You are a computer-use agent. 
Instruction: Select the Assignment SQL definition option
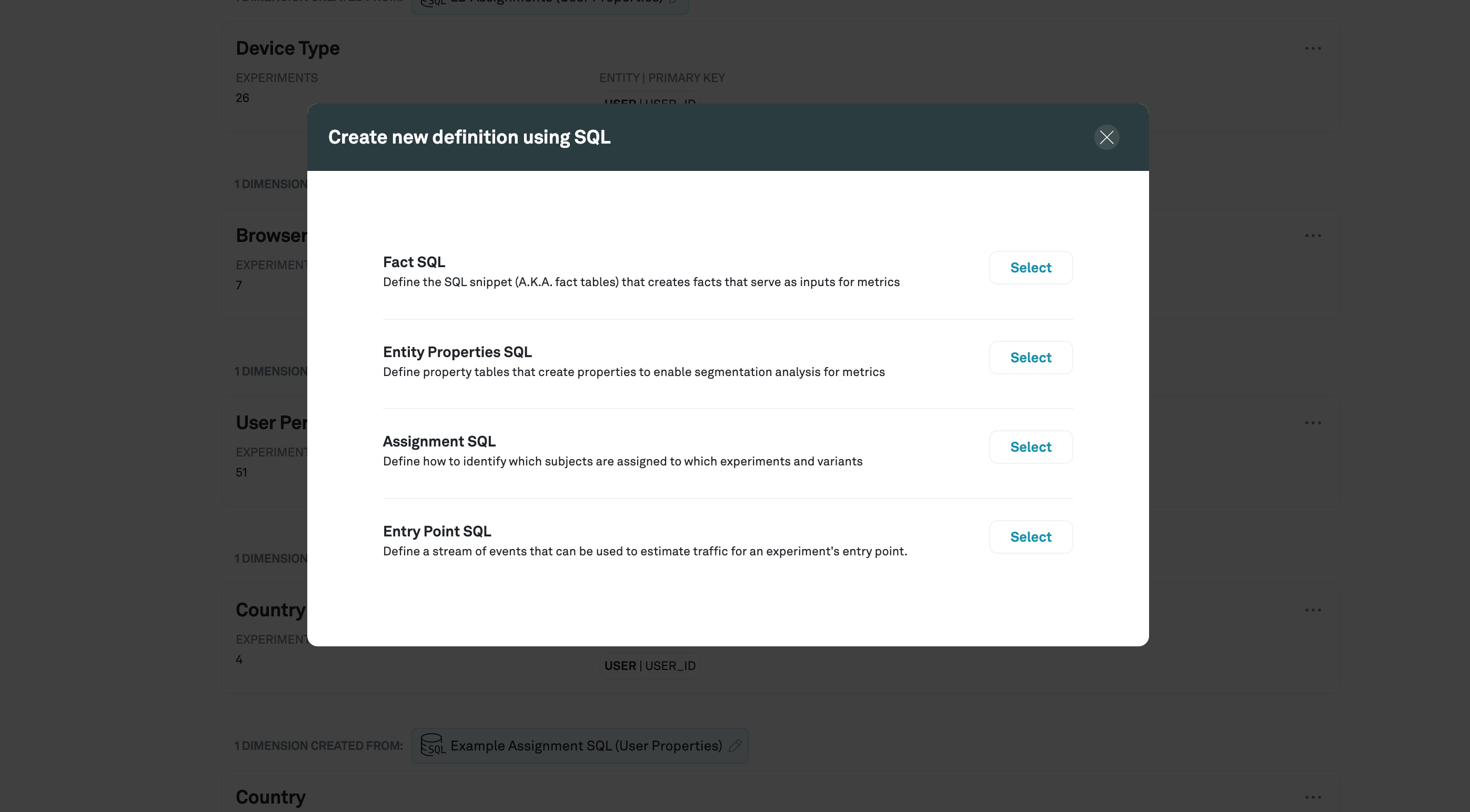(x=1031, y=446)
